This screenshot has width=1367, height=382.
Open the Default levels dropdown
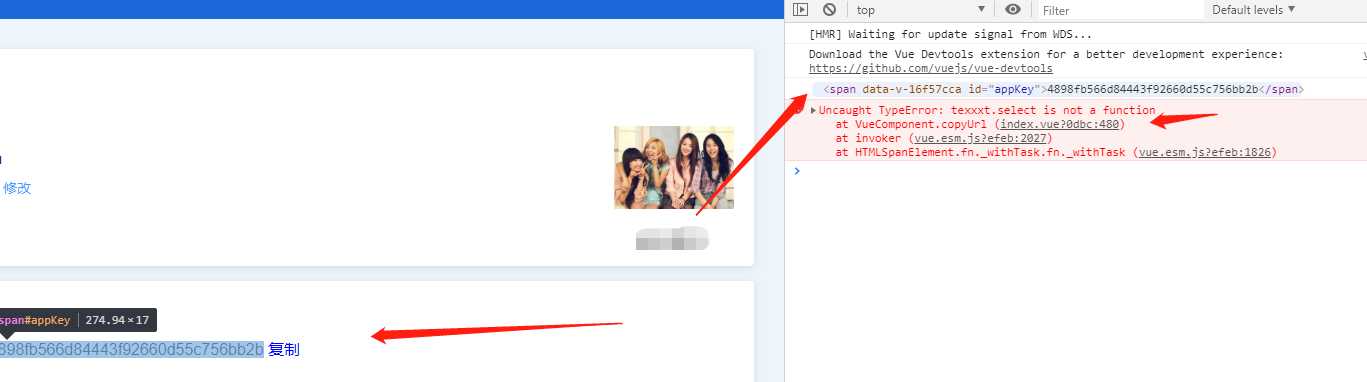tap(1254, 10)
